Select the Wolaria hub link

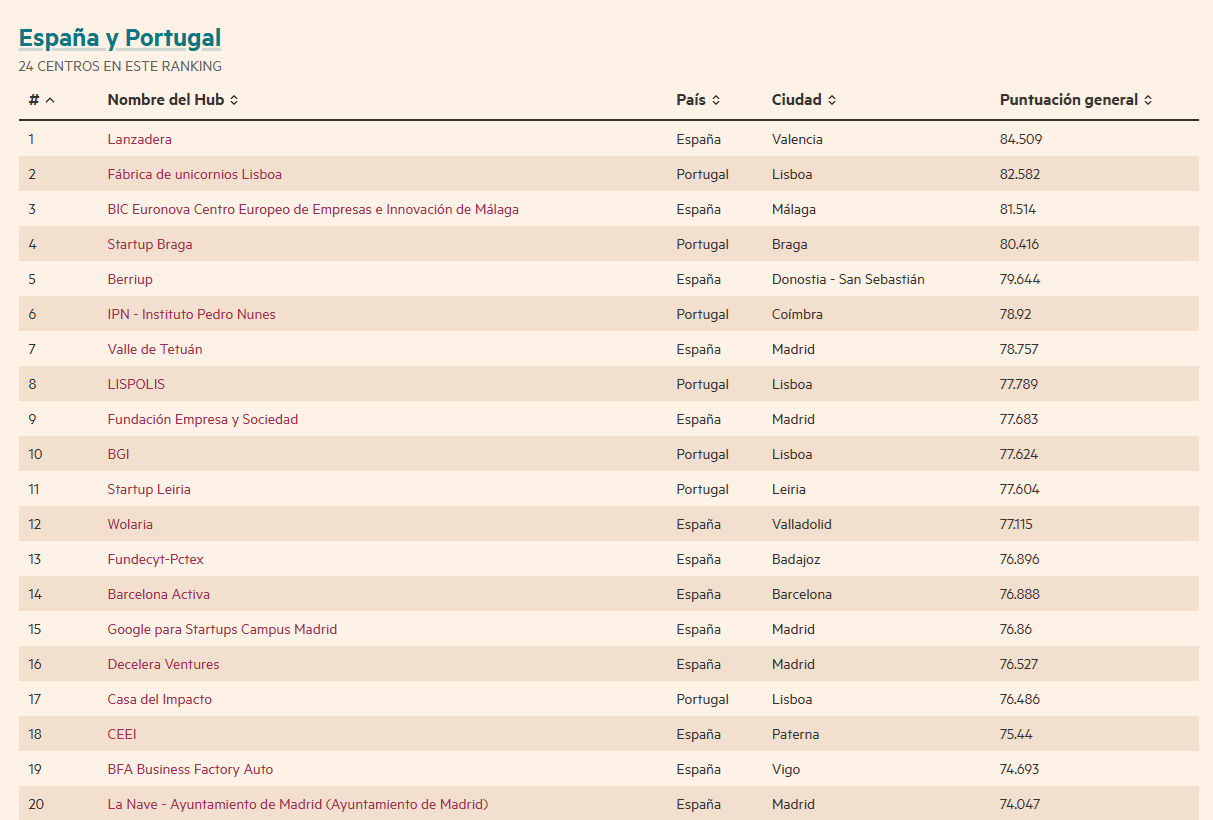130,524
